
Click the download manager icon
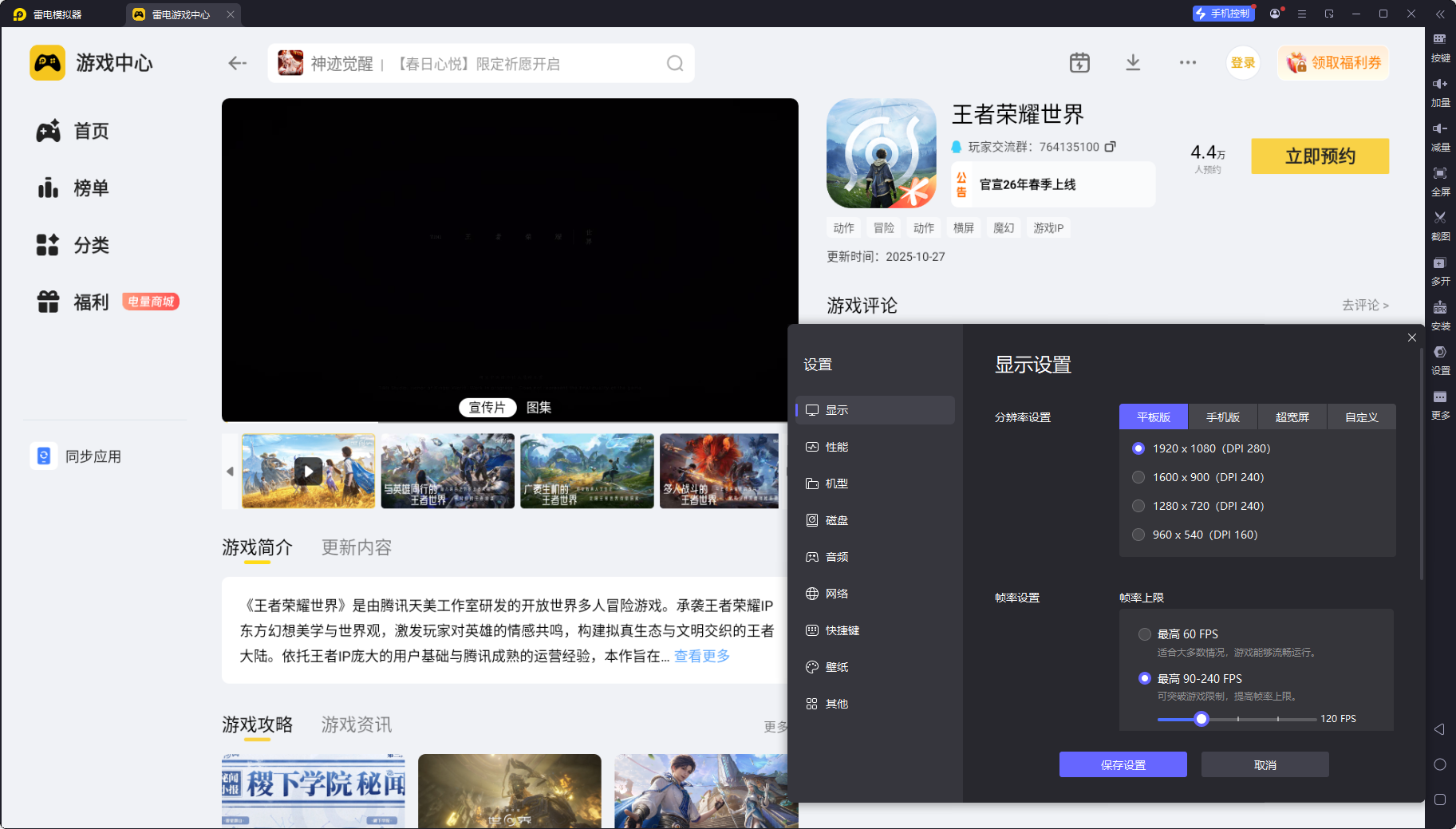(x=1133, y=63)
